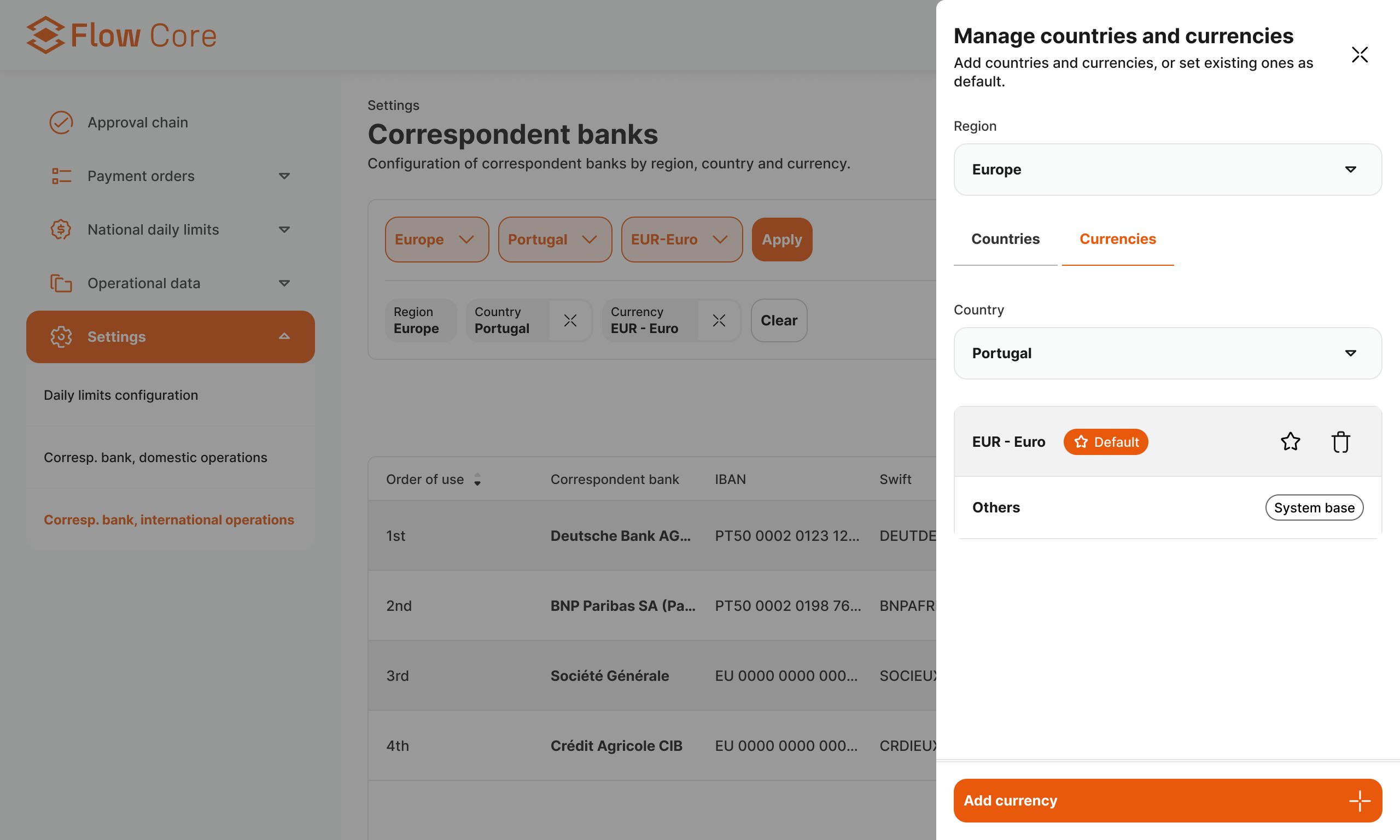1400x840 pixels.
Task: Open Corresp. bank, domestic operations item
Action: [170, 457]
